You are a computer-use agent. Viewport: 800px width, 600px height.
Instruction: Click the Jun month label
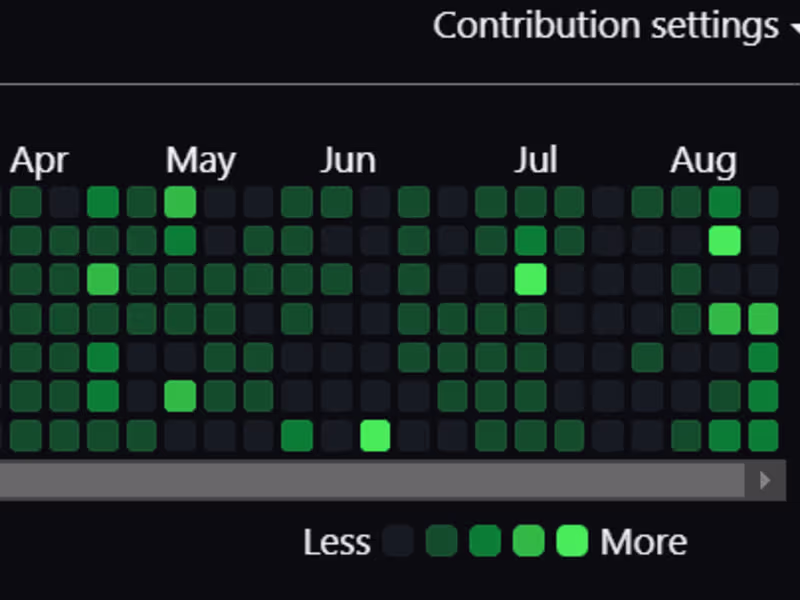(x=348, y=160)
